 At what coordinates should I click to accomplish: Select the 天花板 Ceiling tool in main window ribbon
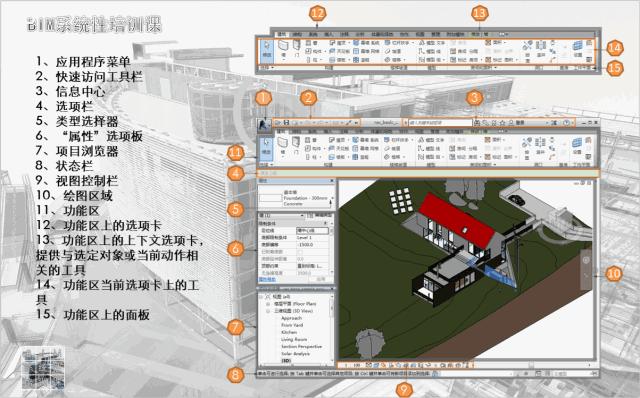tap(339, 149)
